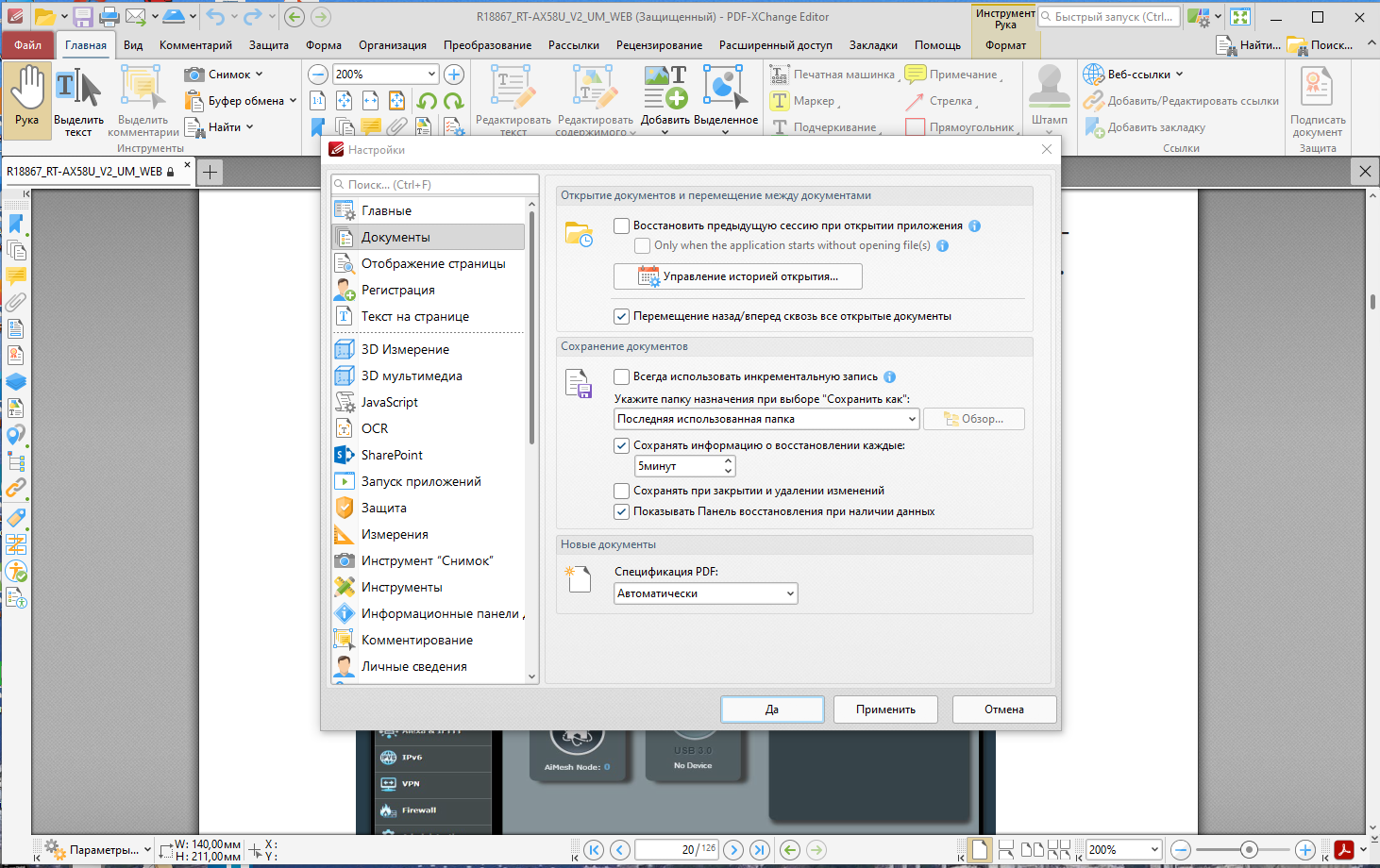This screenshot has width=1380, height=868.
Task: Enable Восстановить предыдущую сессию checkbox
Action: pyautogui.click(x=621, y=225)
